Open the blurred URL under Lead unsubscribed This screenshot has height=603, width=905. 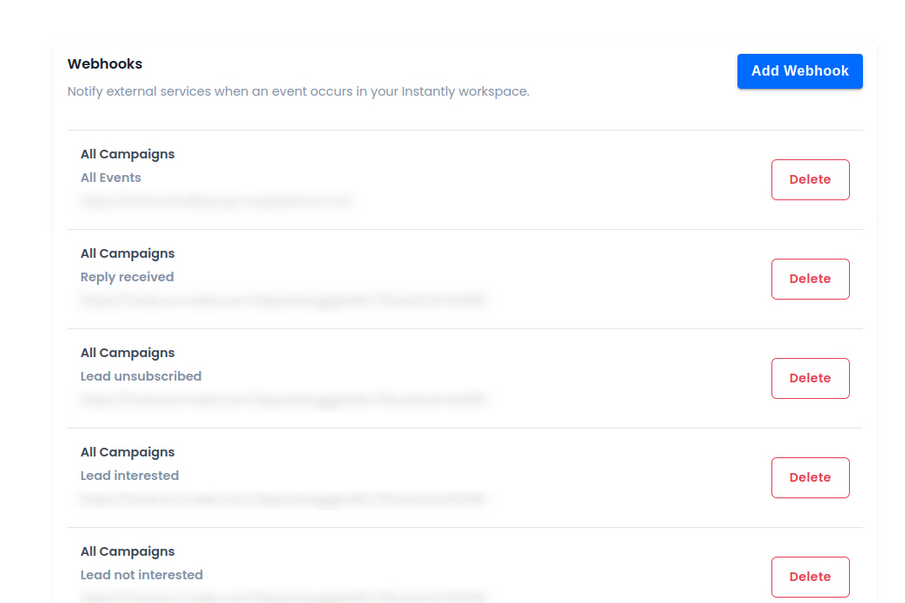(x=283, y=399)
